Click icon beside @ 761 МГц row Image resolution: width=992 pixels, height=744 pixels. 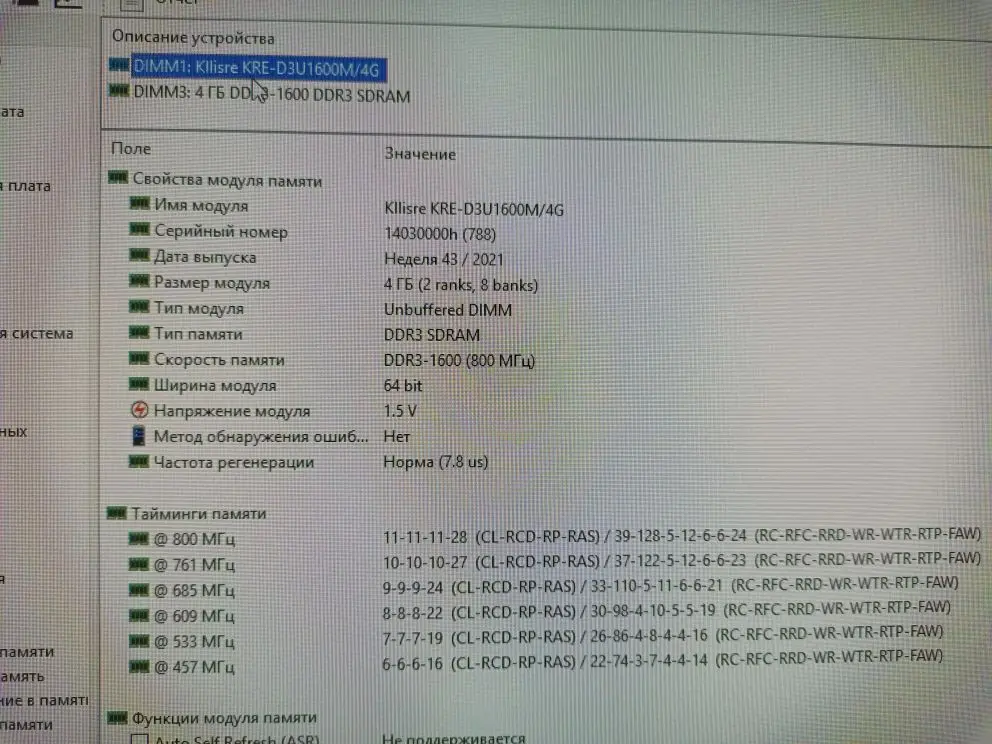click(139, 564)
